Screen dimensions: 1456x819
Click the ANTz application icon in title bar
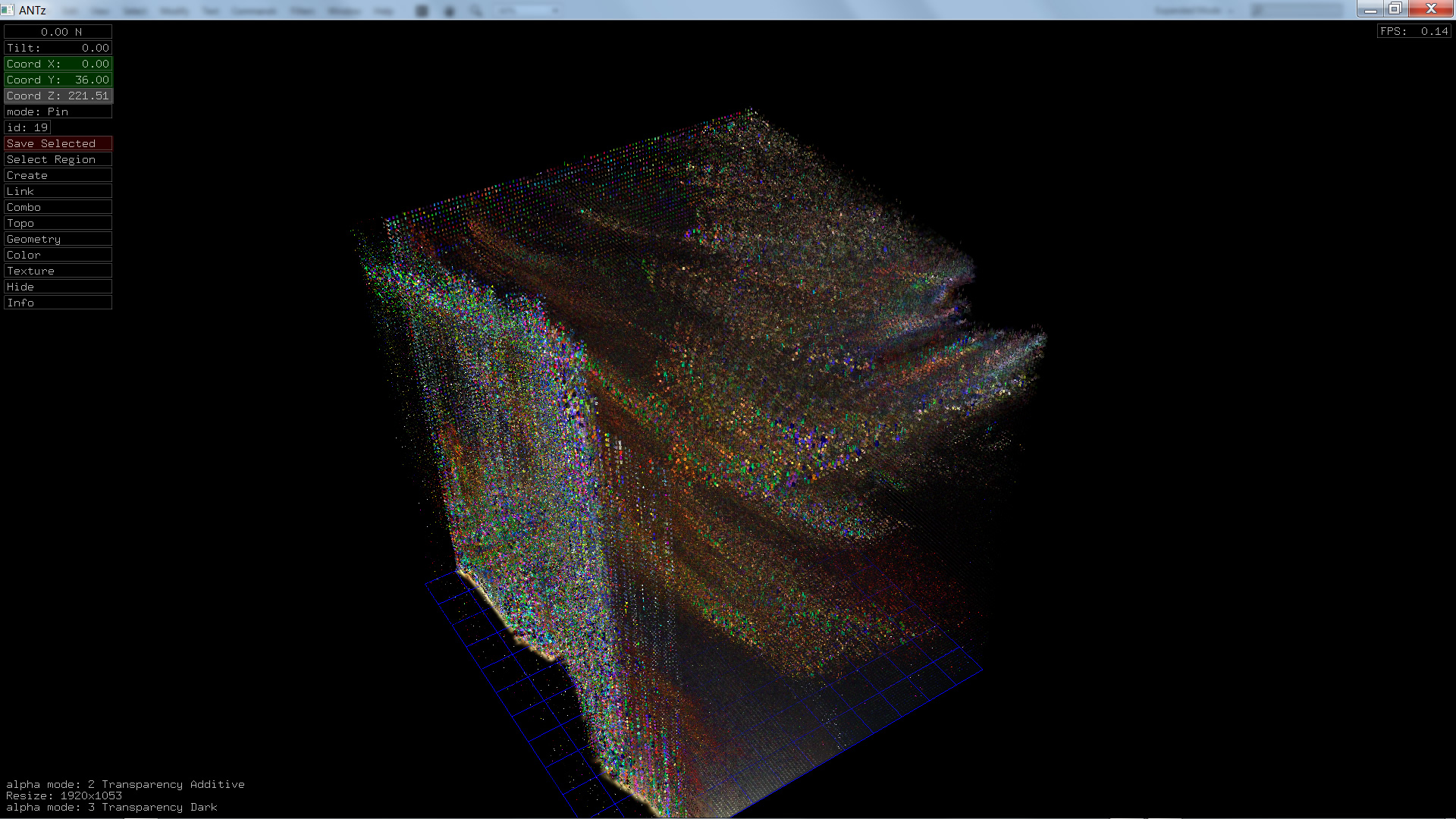point(8,10)
